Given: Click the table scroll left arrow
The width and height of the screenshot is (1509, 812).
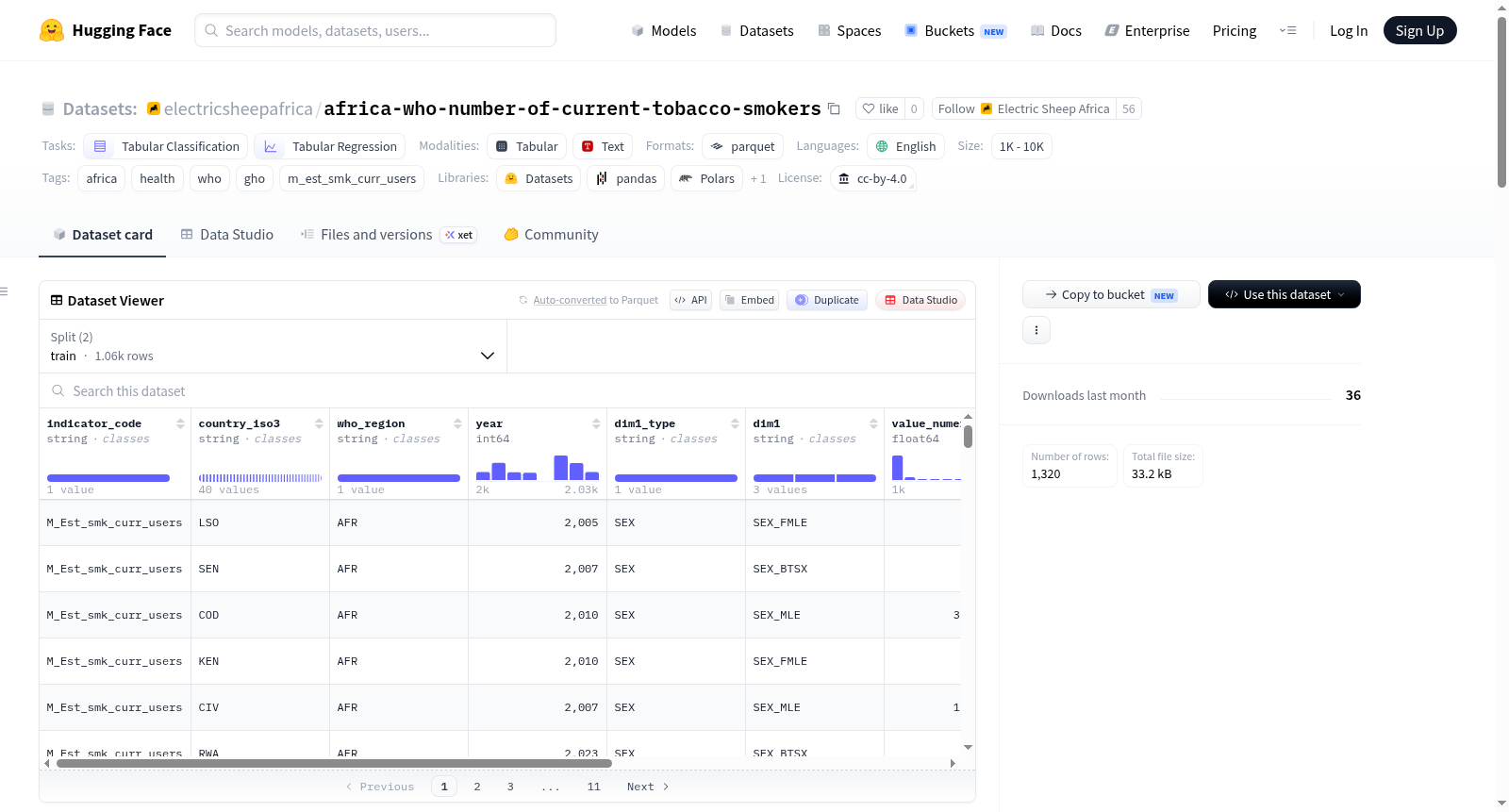Looking at the screenshot, I should pyautogui.click(x=48, y=763).
